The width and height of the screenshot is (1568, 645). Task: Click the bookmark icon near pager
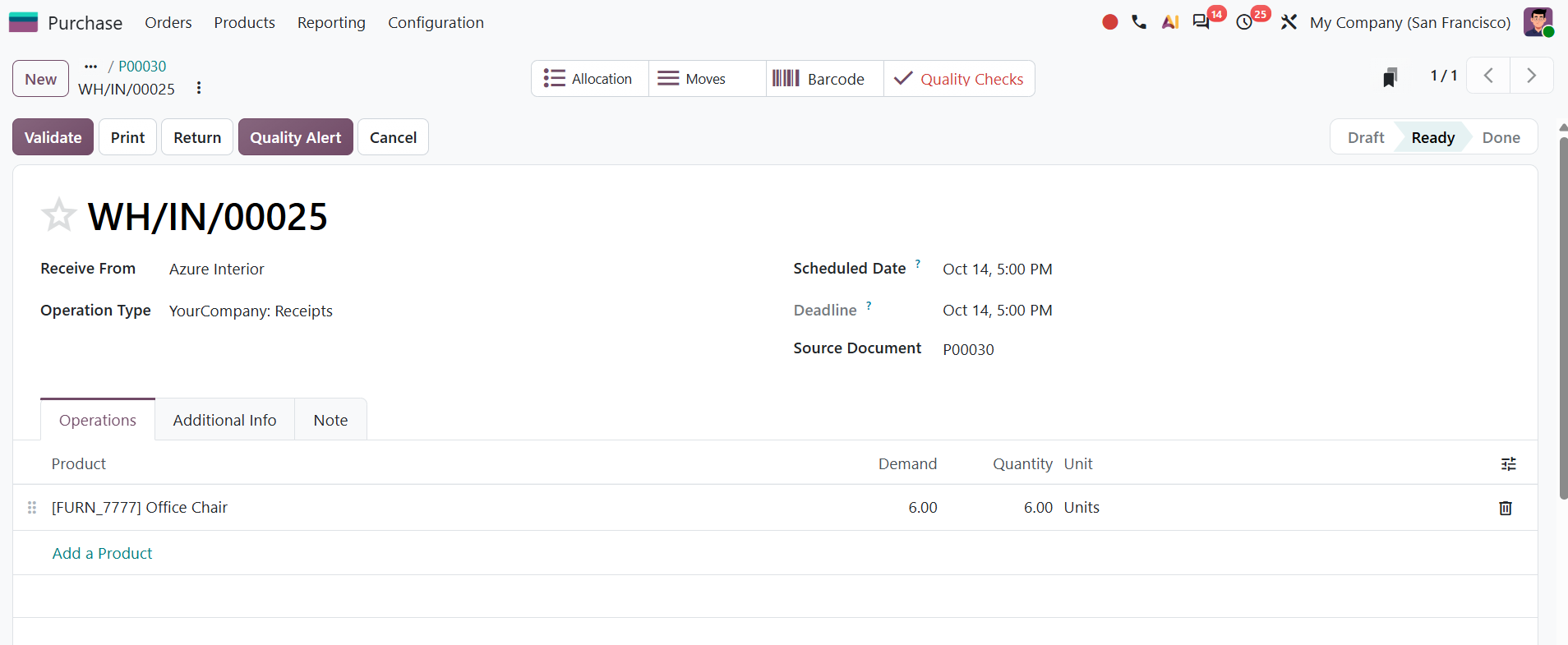1390,77
